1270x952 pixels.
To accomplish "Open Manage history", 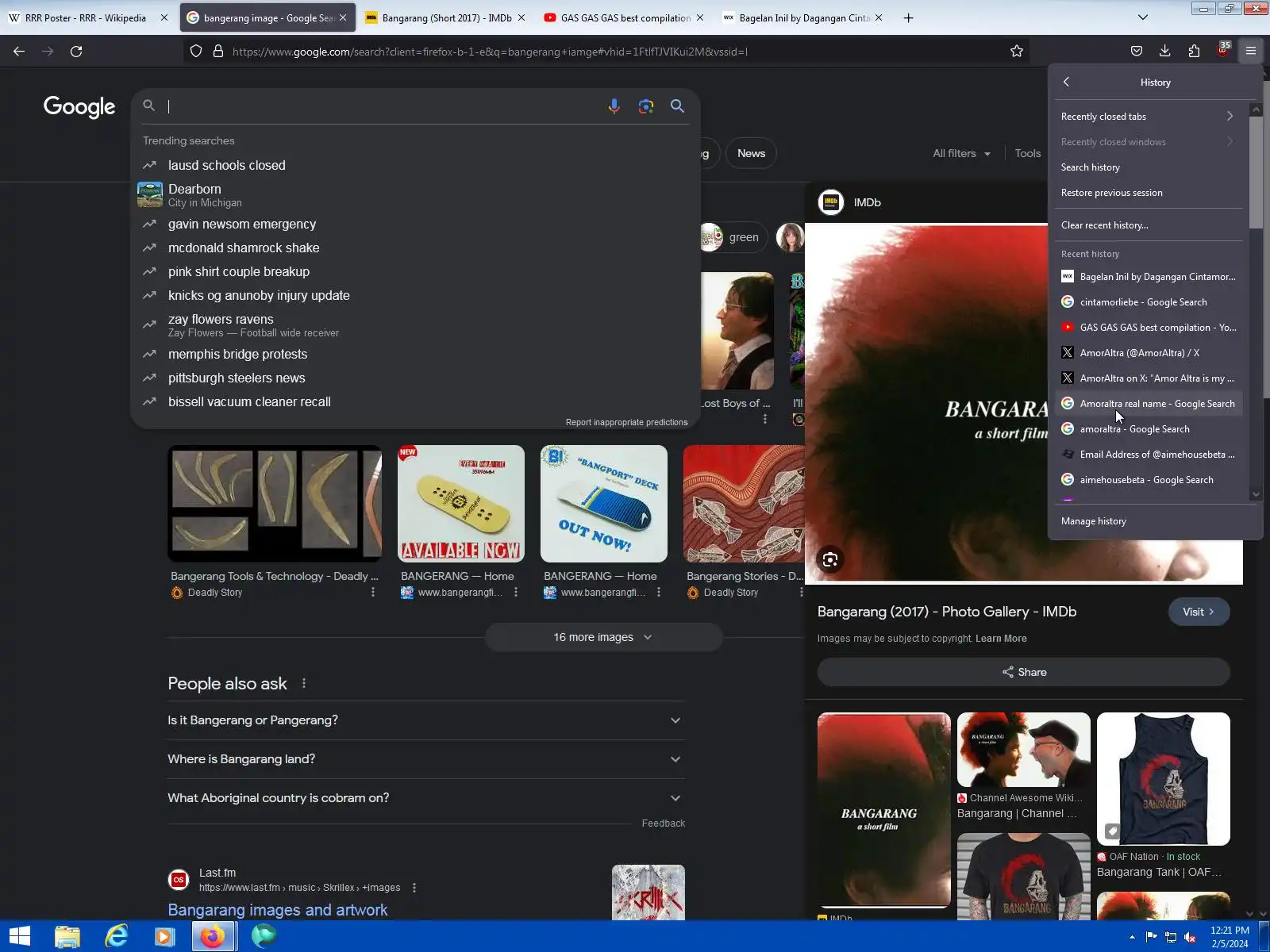I will pos(1148,521).
